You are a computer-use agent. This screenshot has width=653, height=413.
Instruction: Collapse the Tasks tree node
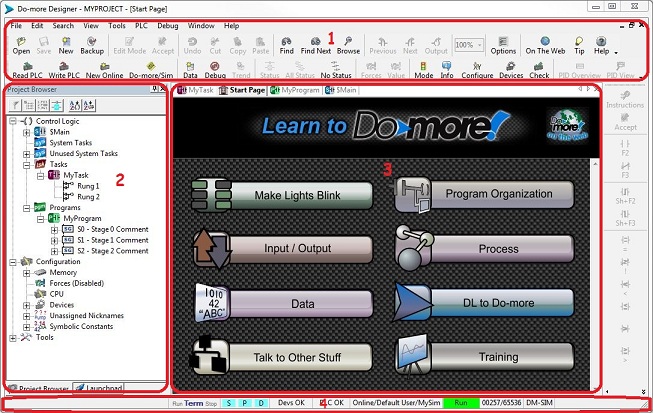point(25,164)
